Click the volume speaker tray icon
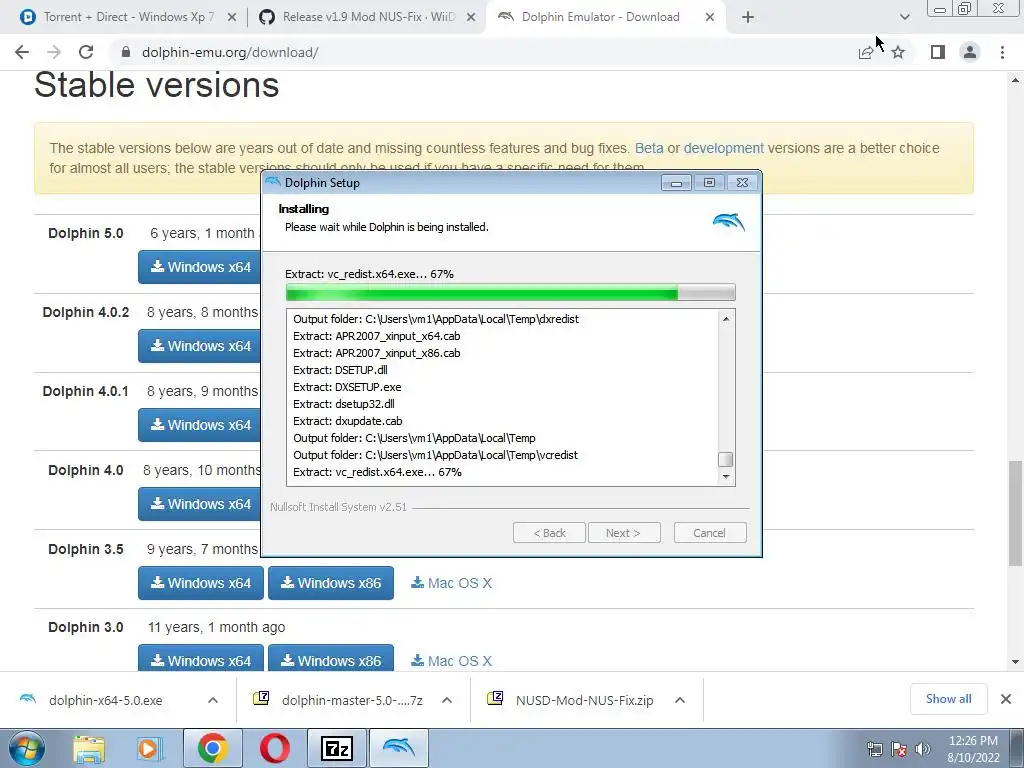The image size is (1024, 768). (922, 749)
